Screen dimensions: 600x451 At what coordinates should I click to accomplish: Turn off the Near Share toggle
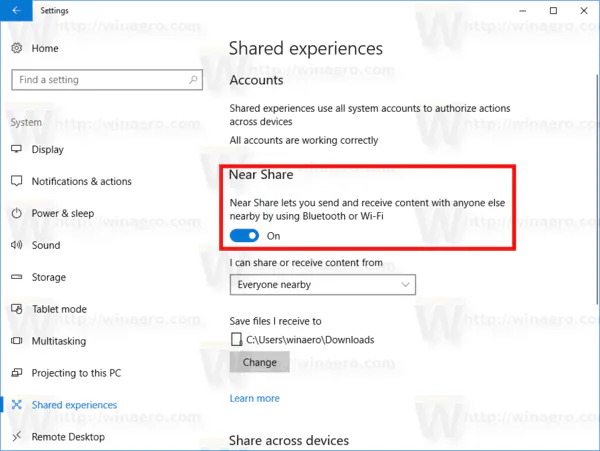tap(244, 236)
